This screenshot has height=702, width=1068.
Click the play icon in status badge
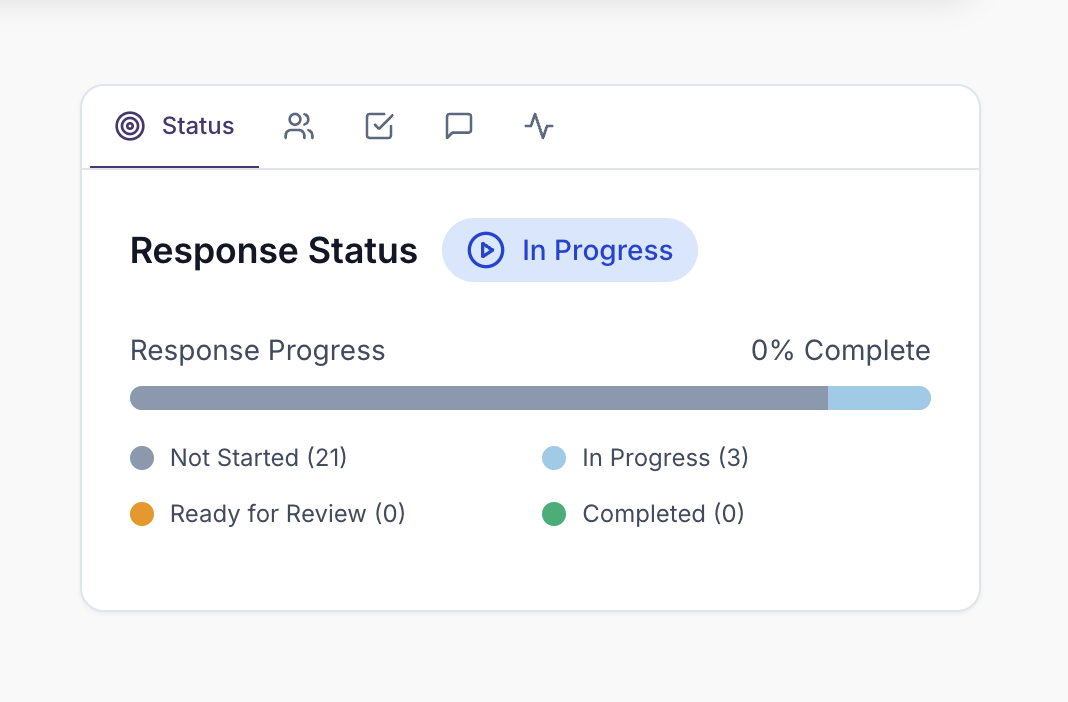tap(486, 250)
